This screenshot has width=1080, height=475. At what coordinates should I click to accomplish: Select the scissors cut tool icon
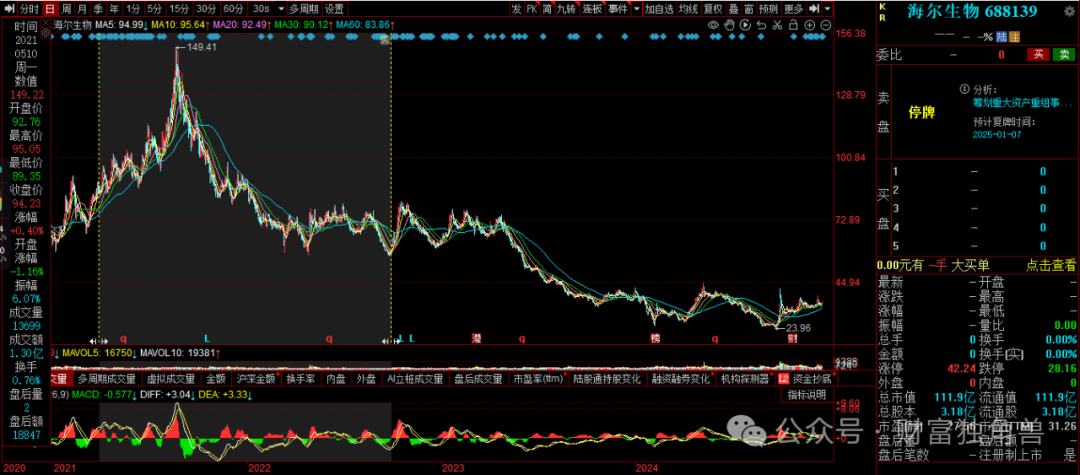[777, 24]
